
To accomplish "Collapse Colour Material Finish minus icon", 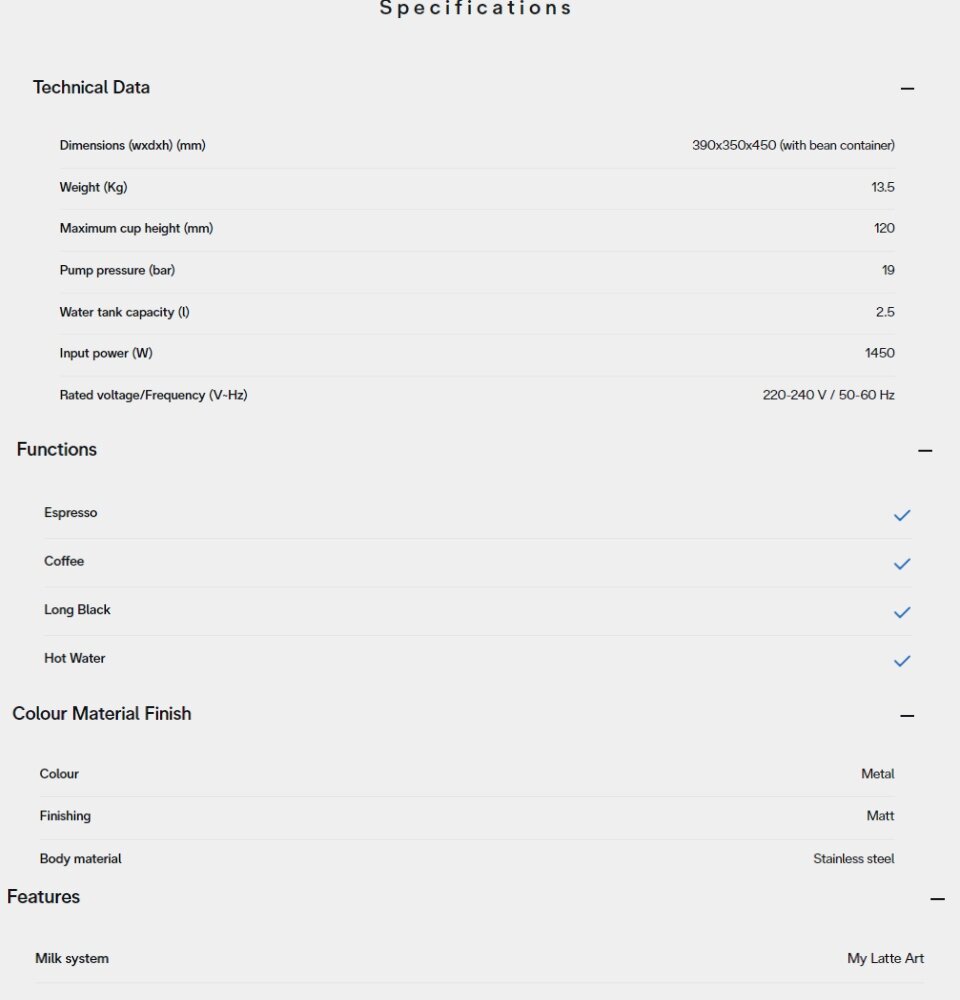I will pyautogui.click(x=907, y=716).
